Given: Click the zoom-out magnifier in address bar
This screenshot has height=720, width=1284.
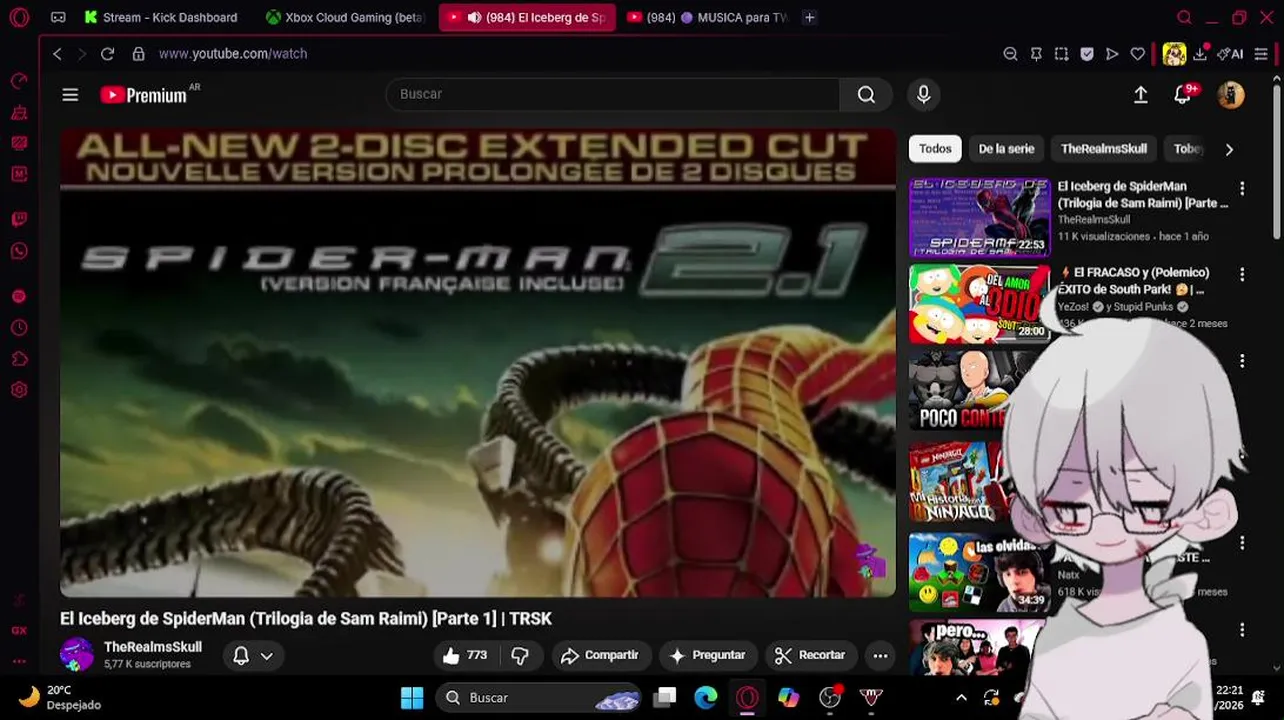Looking at the screenshot, I should point(1010,54).
